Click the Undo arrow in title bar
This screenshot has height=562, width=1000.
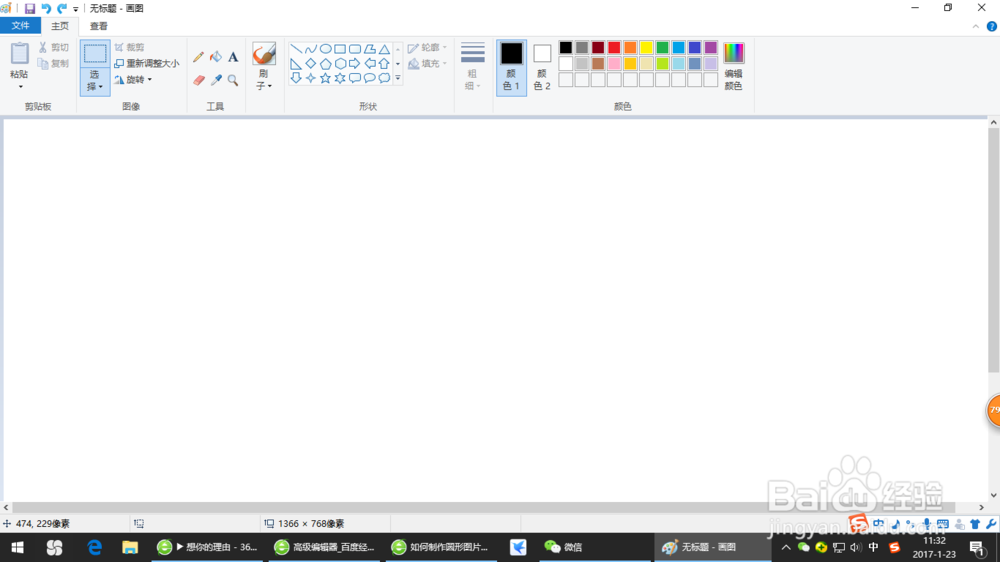pos(46,8)
